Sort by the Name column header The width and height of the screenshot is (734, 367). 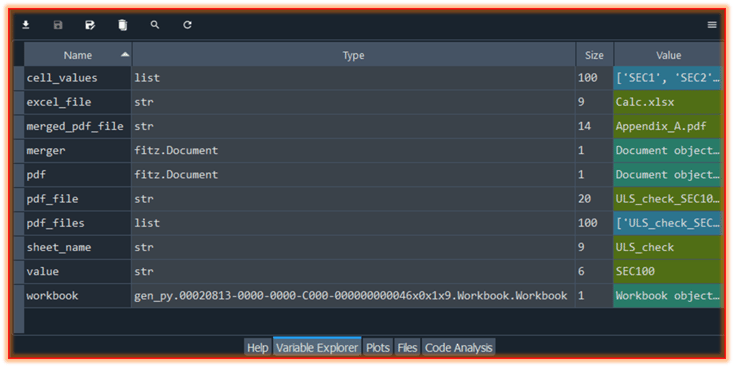click(78, 55)
